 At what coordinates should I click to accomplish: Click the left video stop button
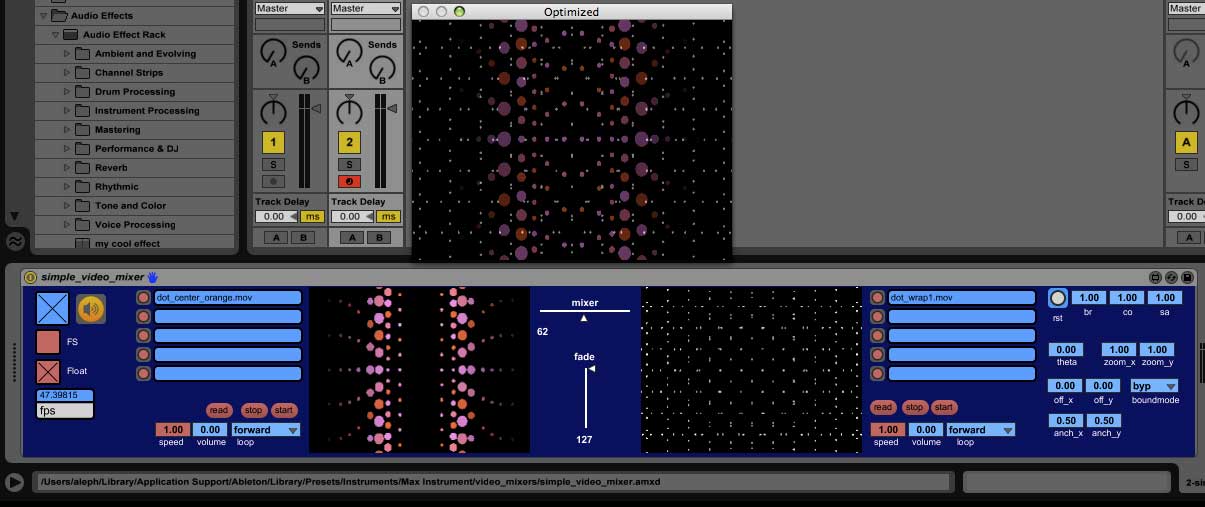coord(253,410)
